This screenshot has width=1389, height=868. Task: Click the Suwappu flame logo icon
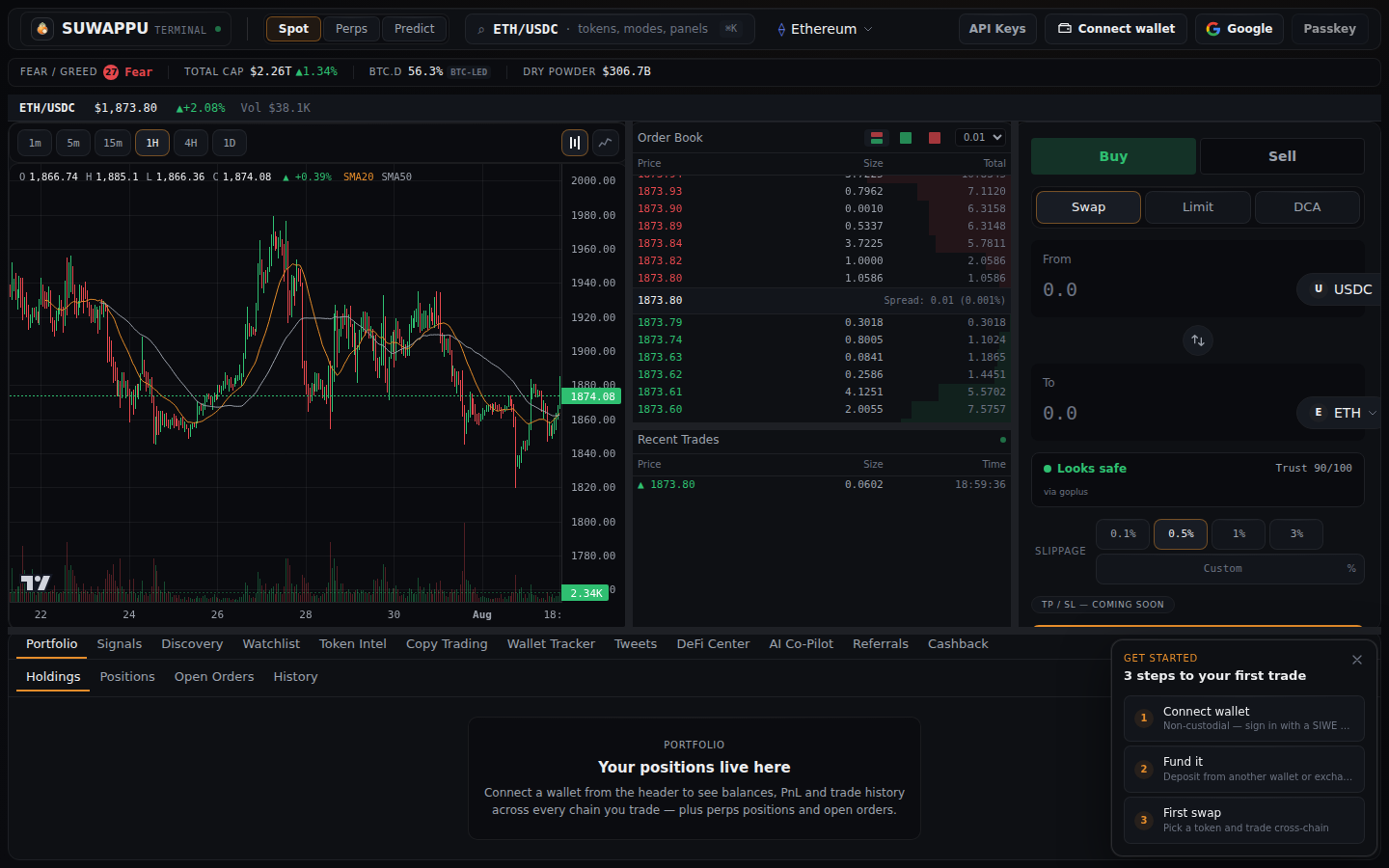point(42,29)
